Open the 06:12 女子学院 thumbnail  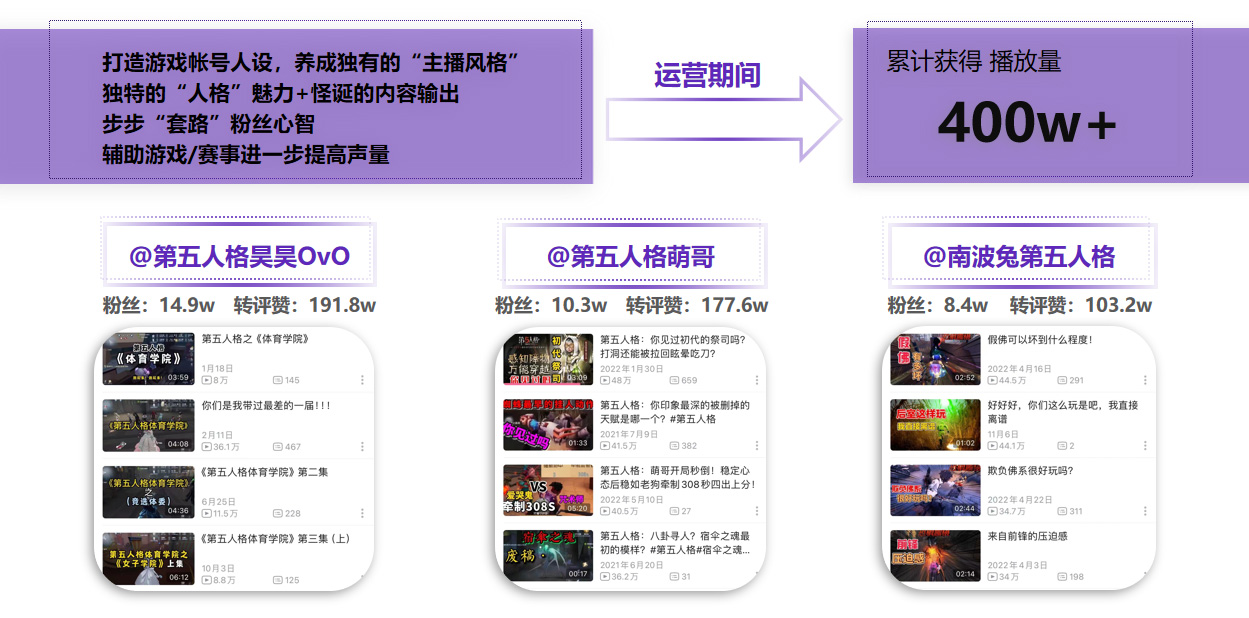(148, 558)
